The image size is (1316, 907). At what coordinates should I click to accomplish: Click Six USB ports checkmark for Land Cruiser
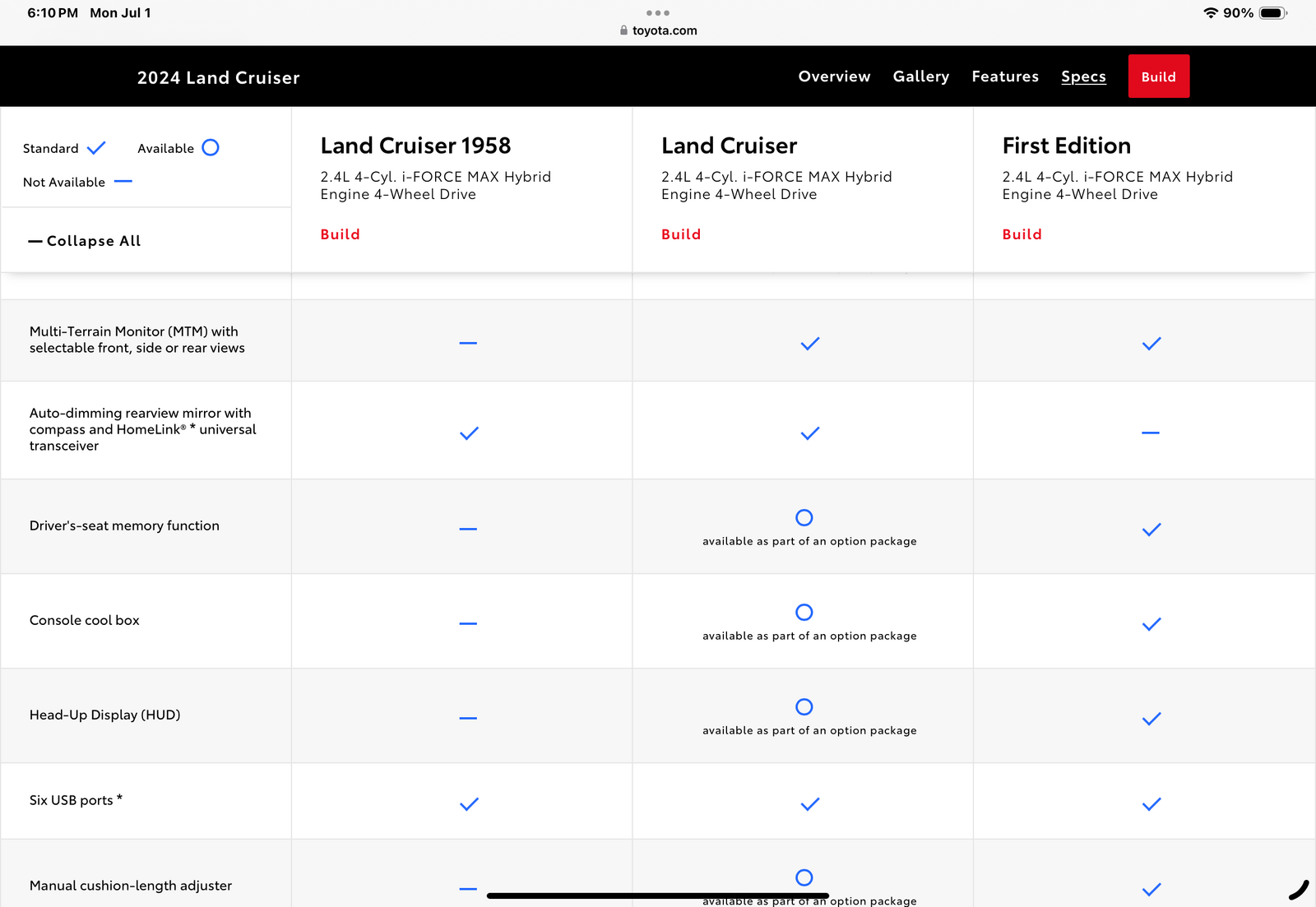(810, 804)
